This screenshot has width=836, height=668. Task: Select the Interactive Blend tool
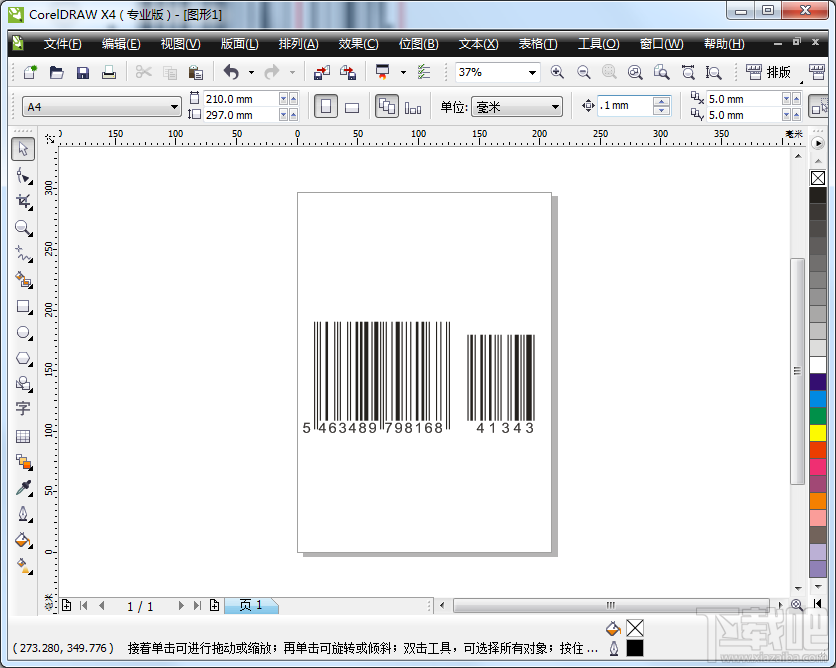click(23, 462)
